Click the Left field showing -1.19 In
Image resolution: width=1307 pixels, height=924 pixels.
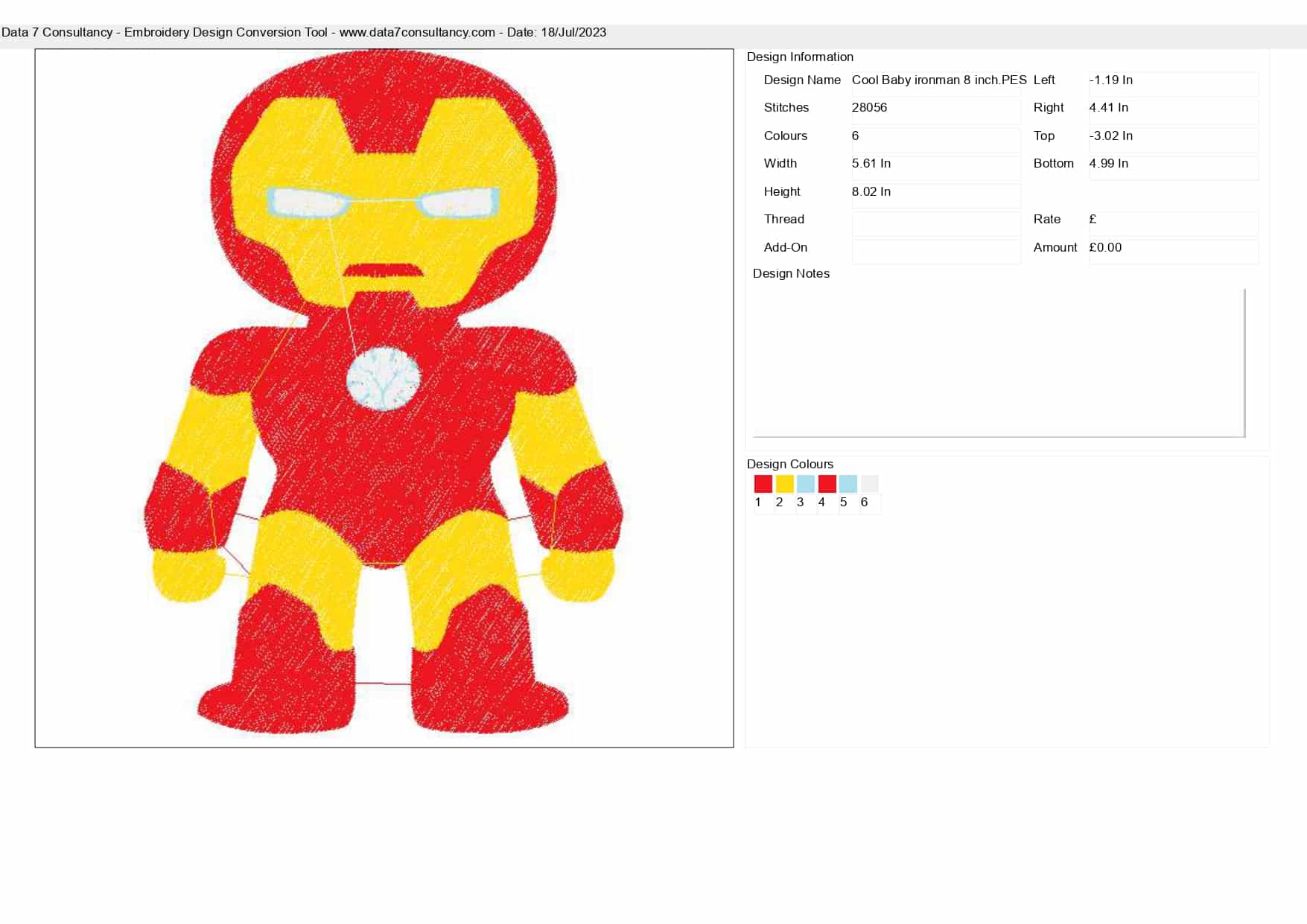click(1174, 83)
